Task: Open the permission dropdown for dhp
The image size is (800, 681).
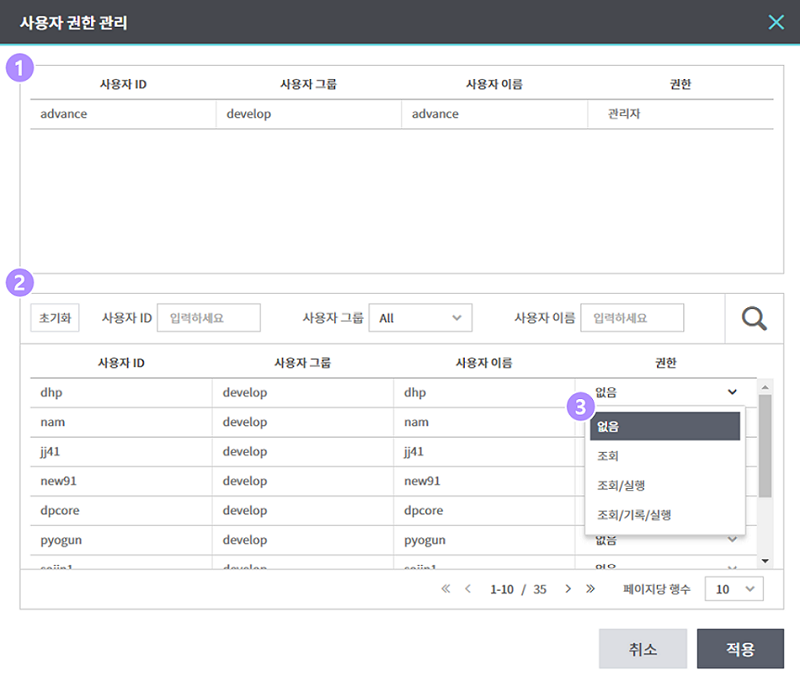Action: point(666,392)
